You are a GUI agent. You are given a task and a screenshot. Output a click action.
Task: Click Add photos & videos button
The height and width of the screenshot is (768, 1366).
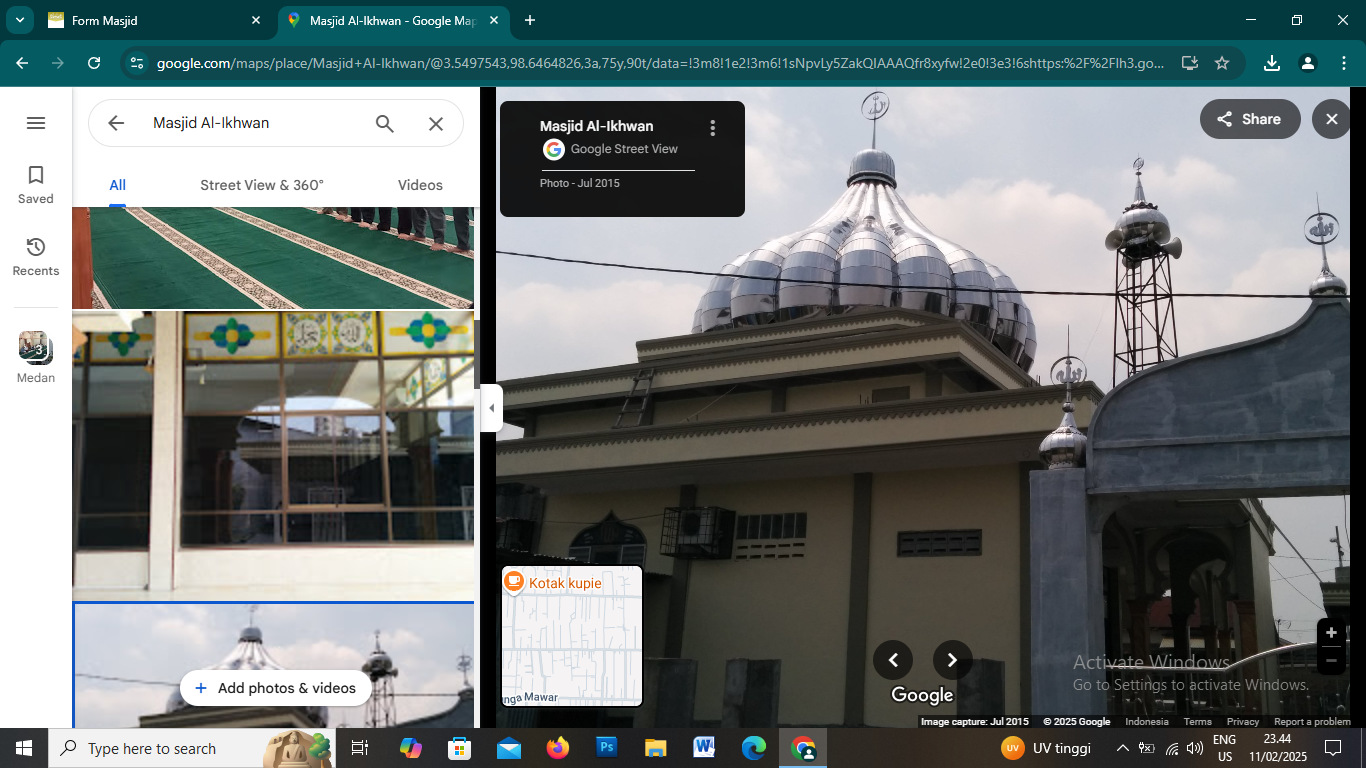275,688
